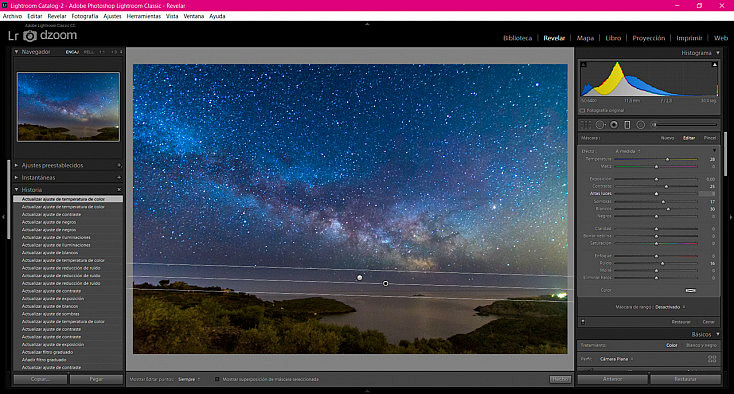Switch to the Mapa module

point(585,38)
